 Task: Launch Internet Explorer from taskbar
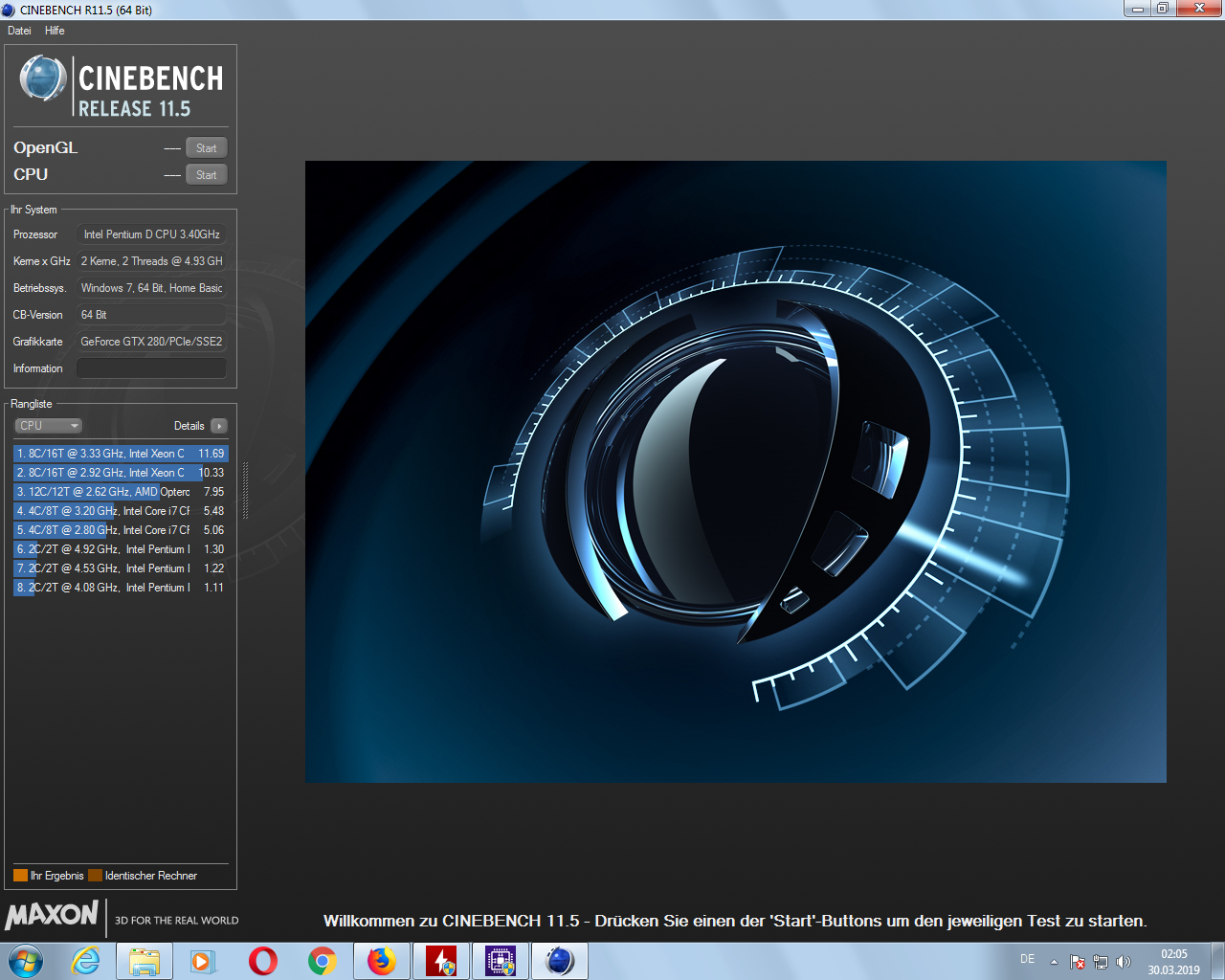coord(86,961)
